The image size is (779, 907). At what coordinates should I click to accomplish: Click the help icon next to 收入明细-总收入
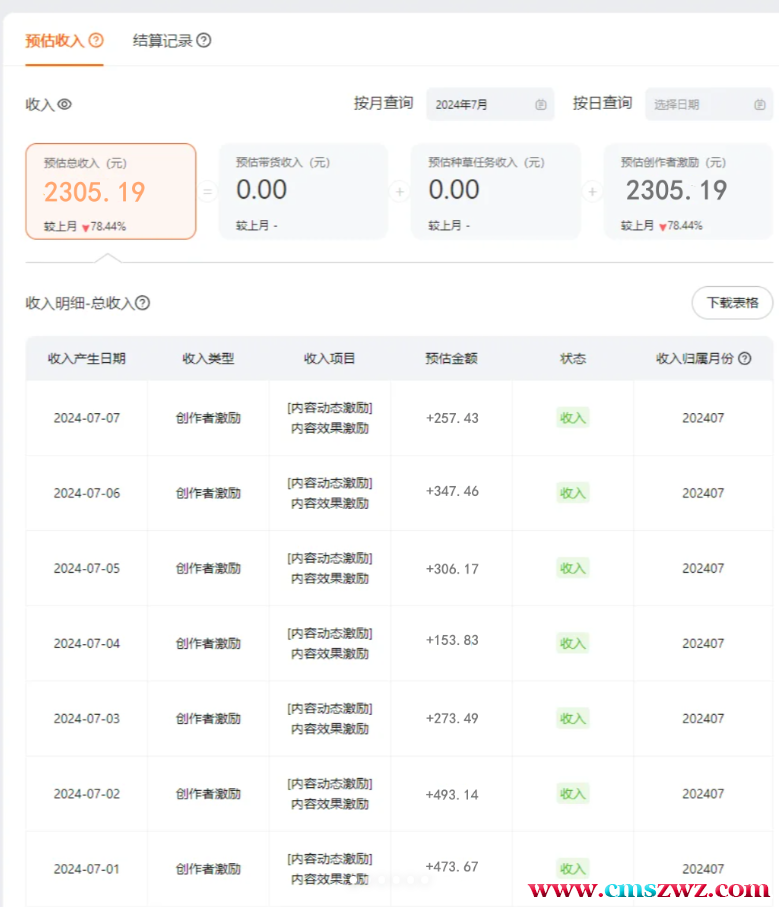(x=143, y=303)
